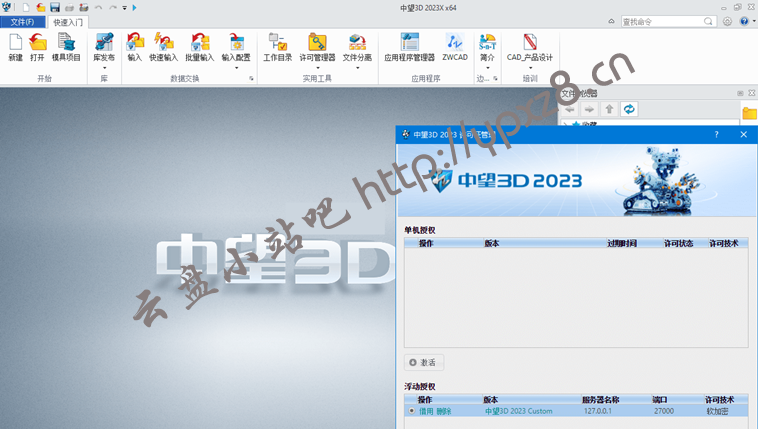This screenshot has height=429, width=758.
Task: Click the Print icon in quick access bar
Action: click(x=70, y=7)
